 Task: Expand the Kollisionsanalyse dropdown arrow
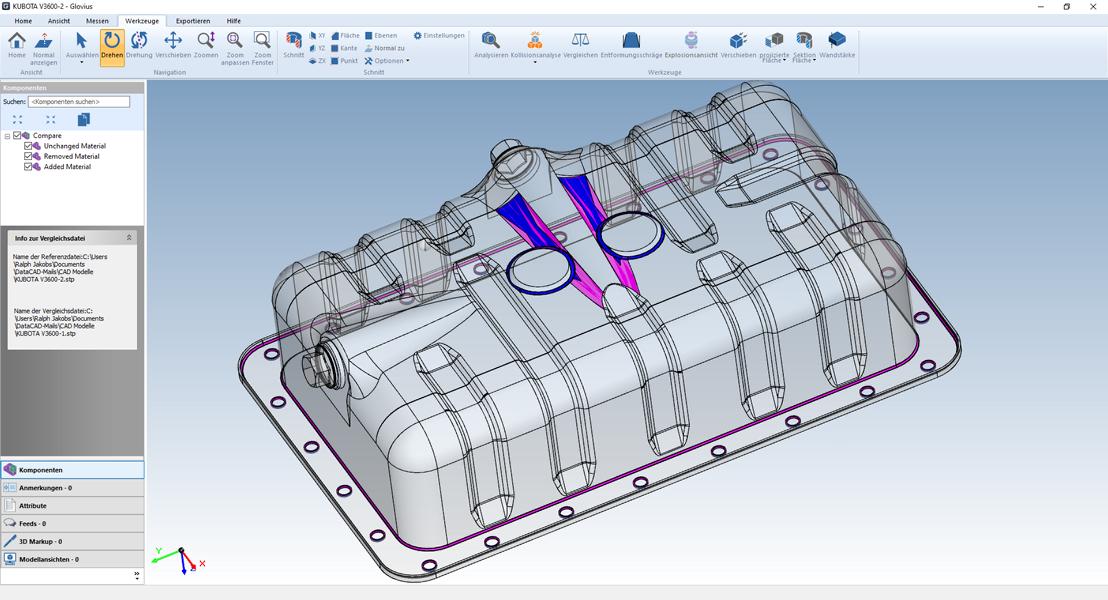click(x=535, y=62)
